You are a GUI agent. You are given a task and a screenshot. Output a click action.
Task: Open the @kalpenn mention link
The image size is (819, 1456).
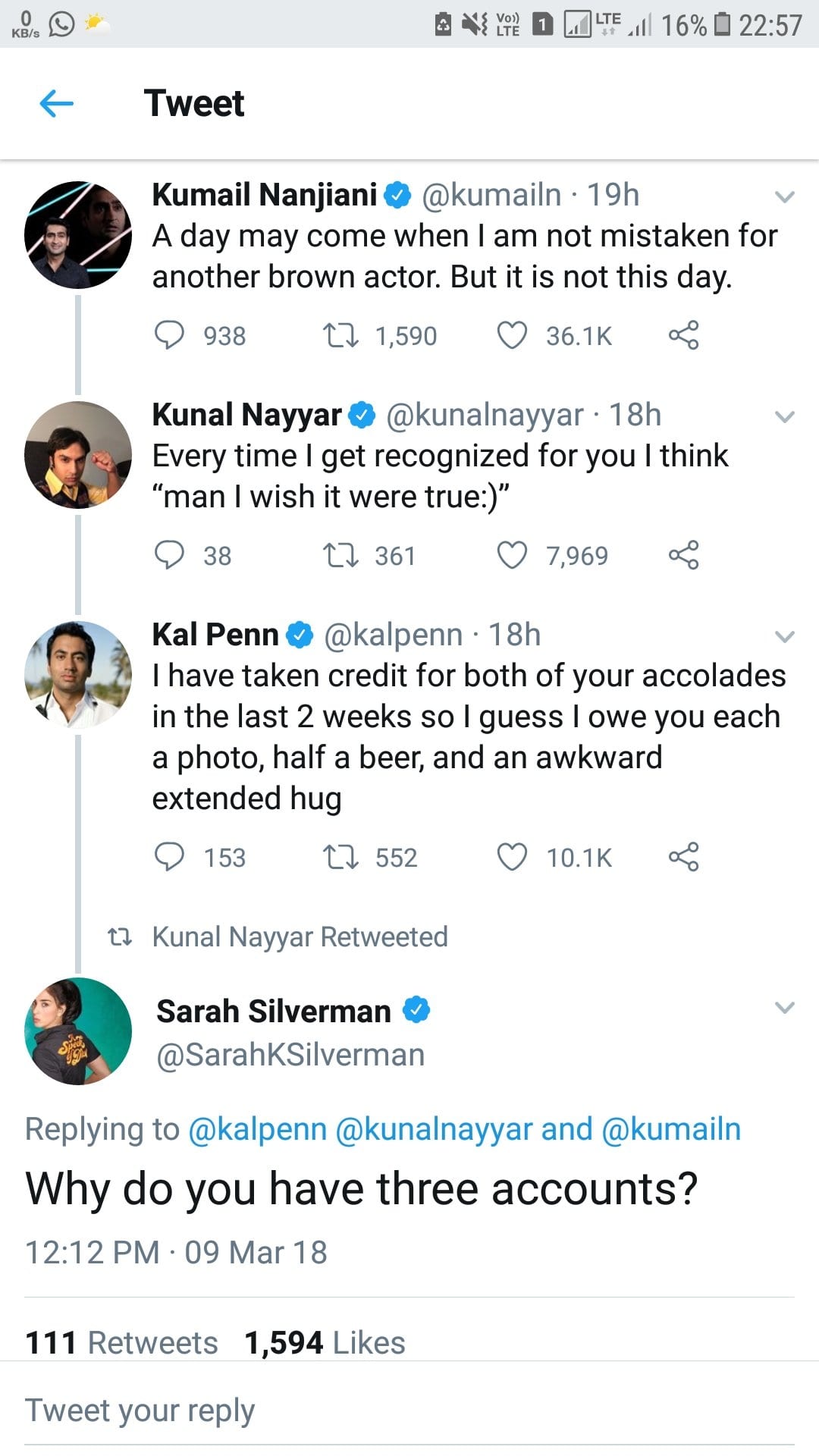(x=257, y=1129)
